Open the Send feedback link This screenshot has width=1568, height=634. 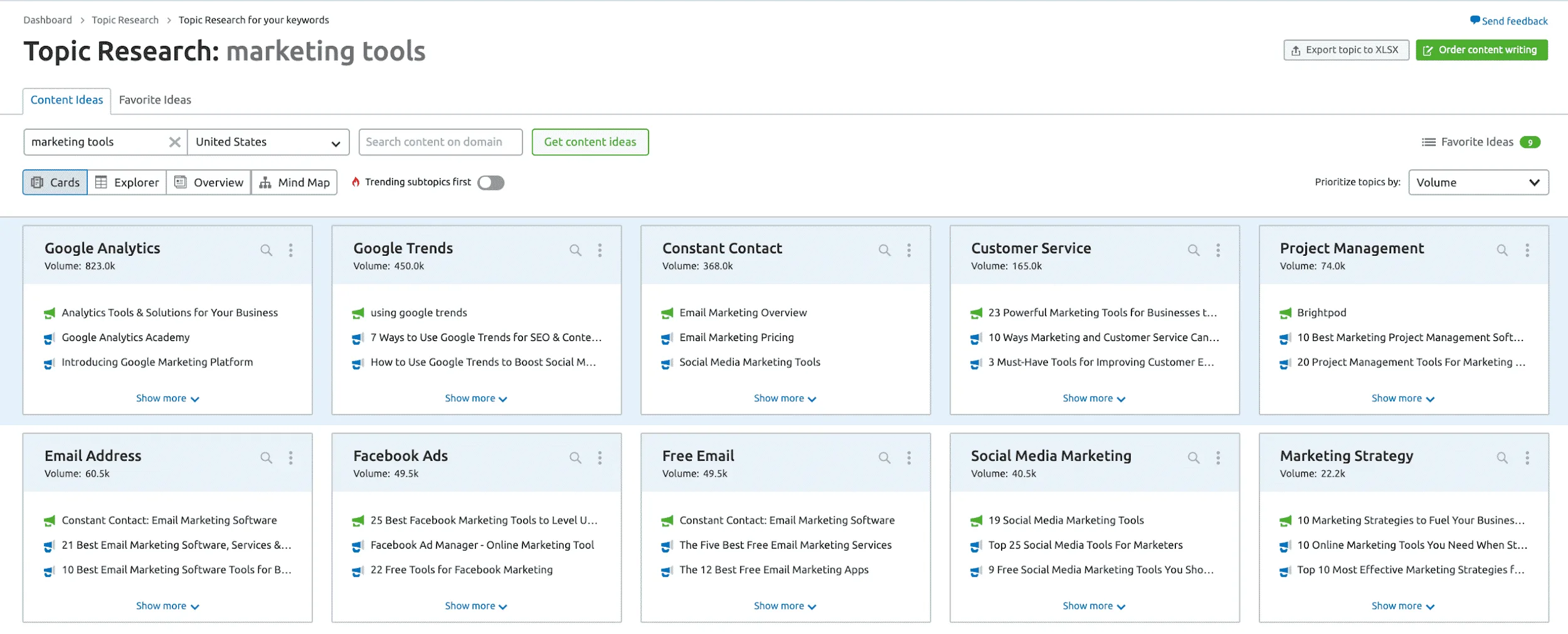coord(1509,21)
